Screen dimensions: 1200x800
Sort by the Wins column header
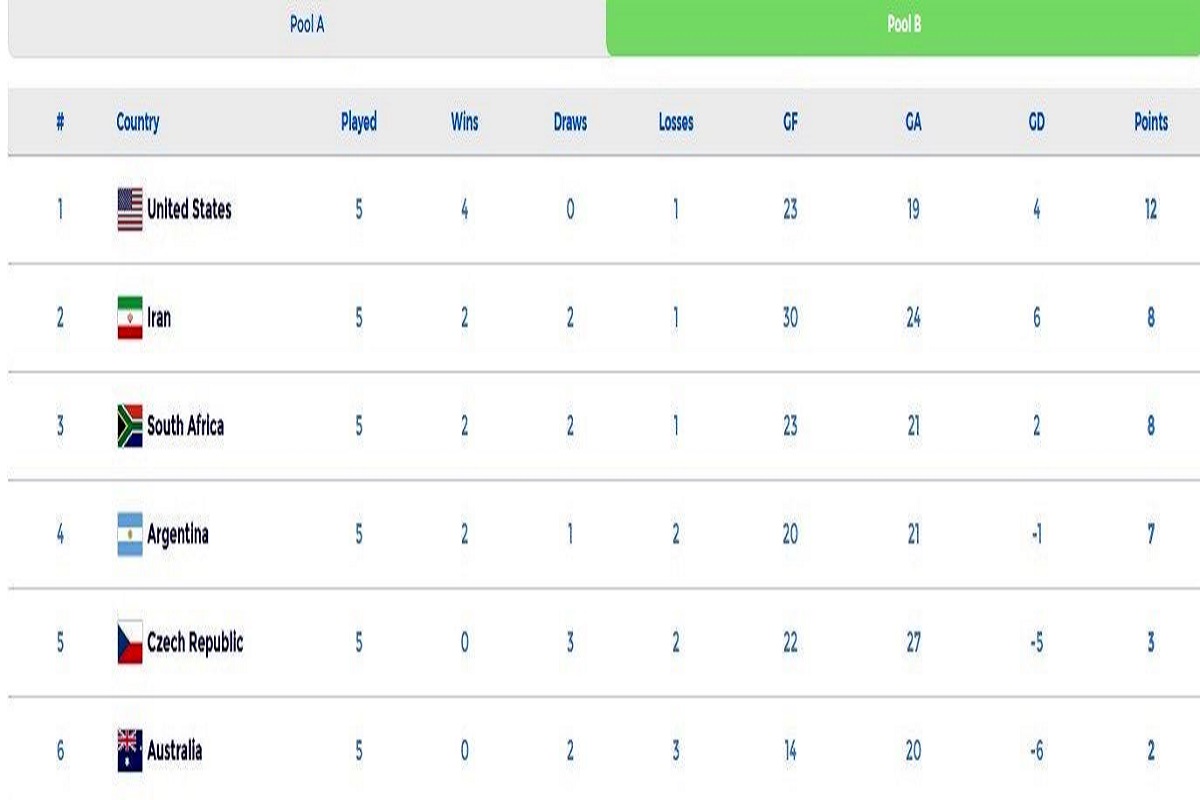(464, 122)
